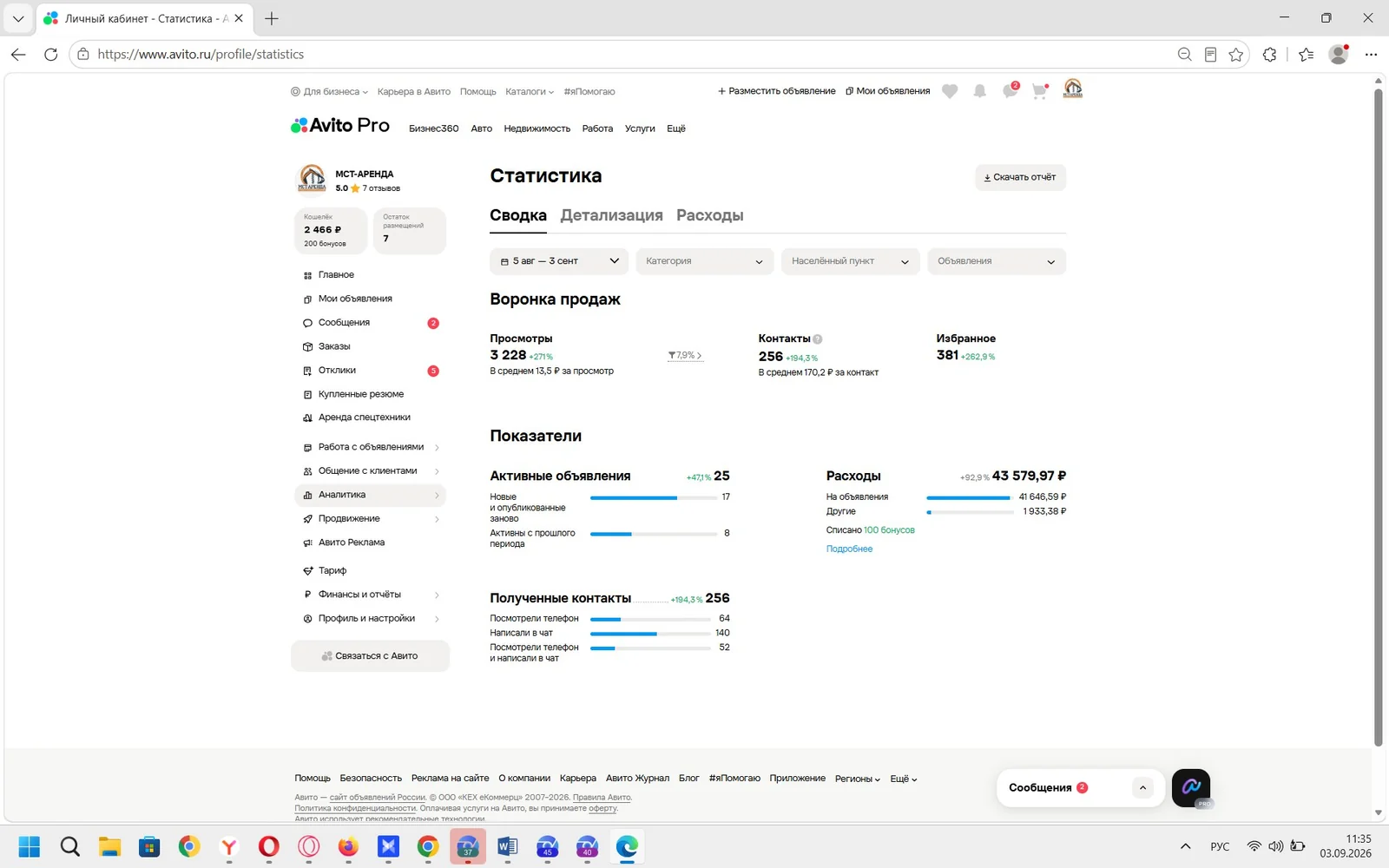Click the Кошелёк 2 466 ₽ card

[331, 231]
